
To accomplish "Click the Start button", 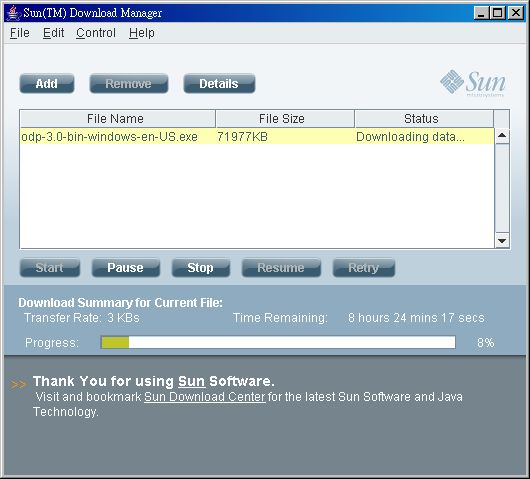I will 50,268.
